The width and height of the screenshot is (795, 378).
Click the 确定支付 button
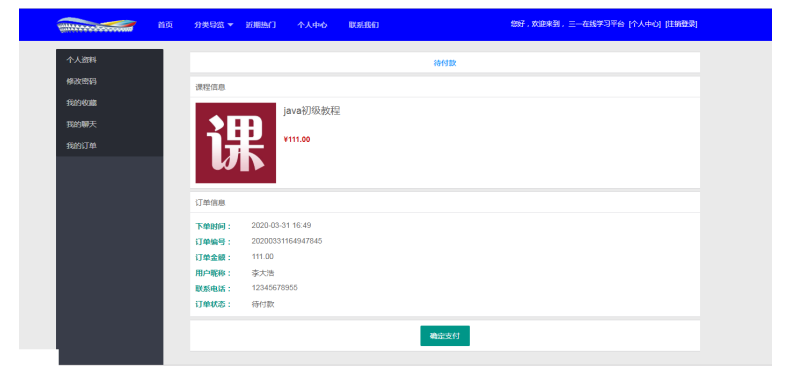(x=445, y=335)
